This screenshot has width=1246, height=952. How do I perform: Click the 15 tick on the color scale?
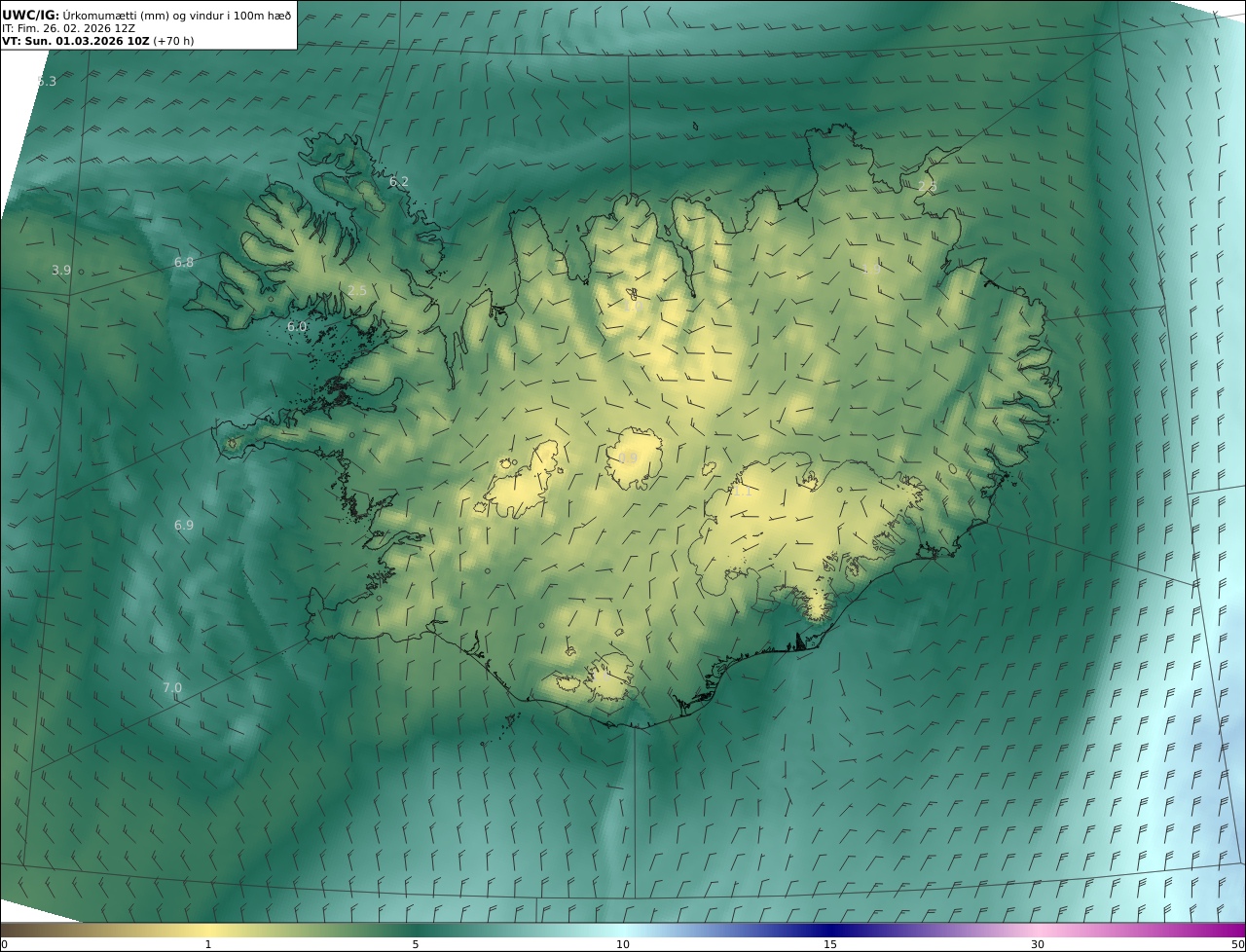(x=830, y=944)
